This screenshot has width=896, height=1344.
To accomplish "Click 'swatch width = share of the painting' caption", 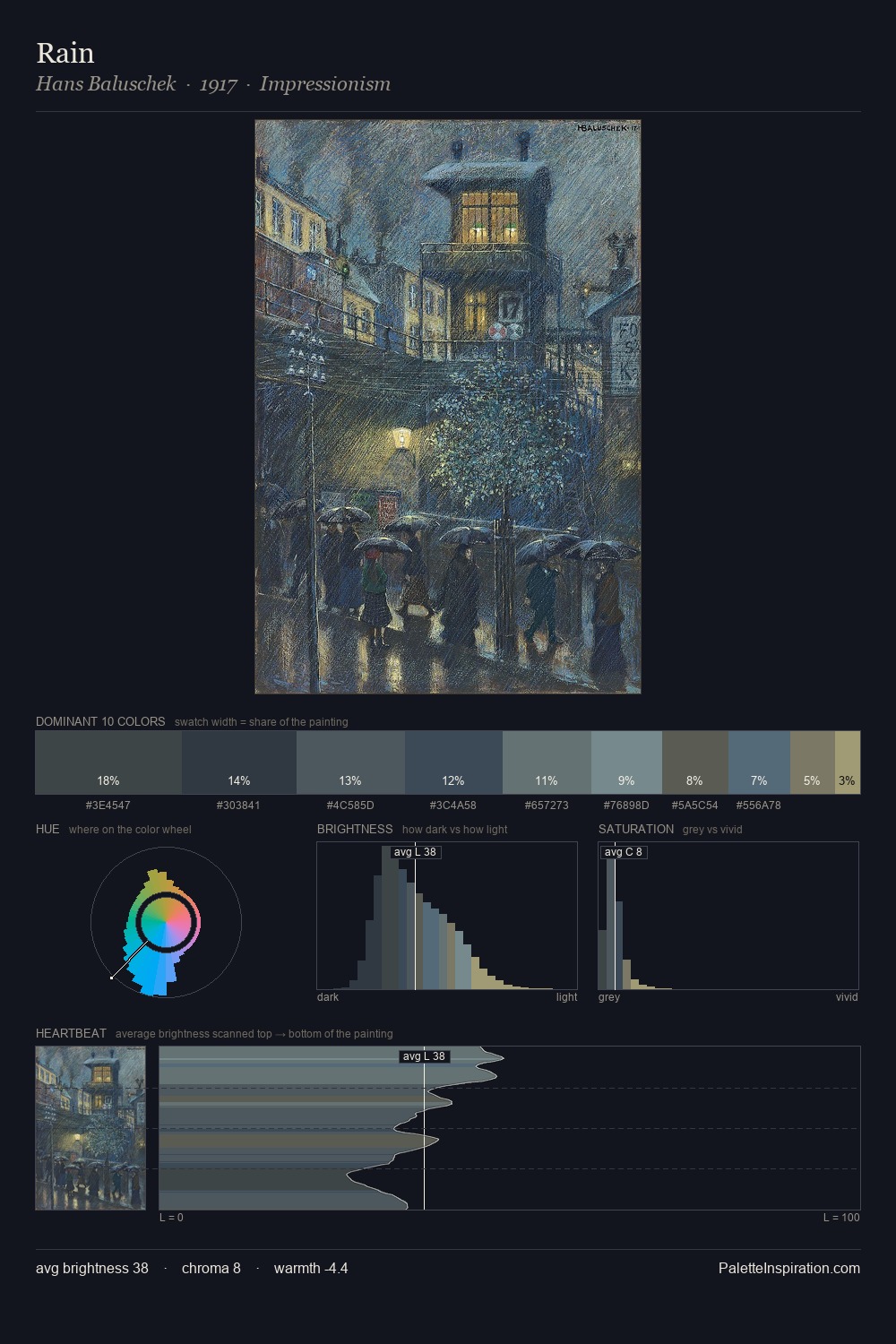I will point(262,722).
